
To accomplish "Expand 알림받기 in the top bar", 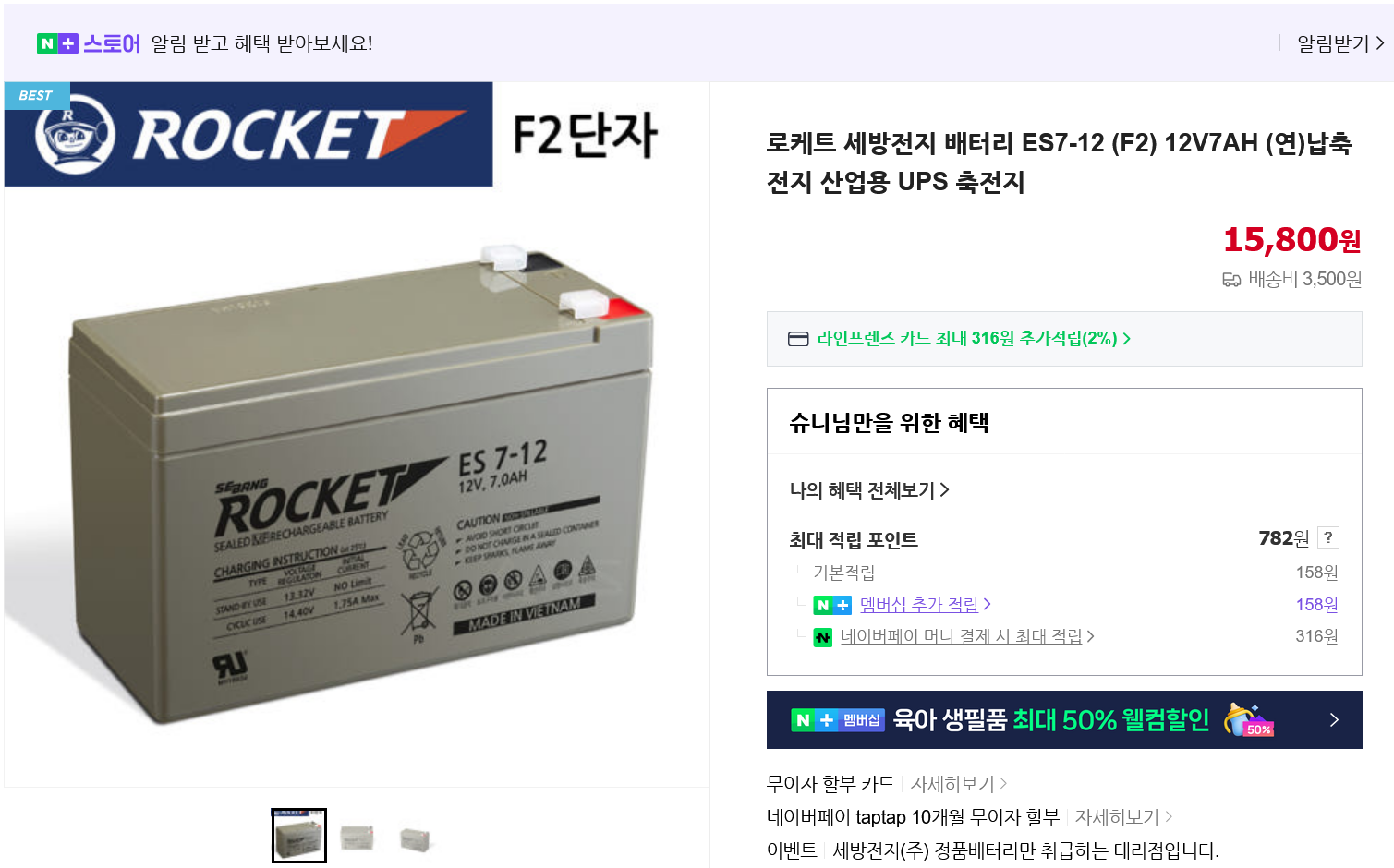I will [1340, 43].
